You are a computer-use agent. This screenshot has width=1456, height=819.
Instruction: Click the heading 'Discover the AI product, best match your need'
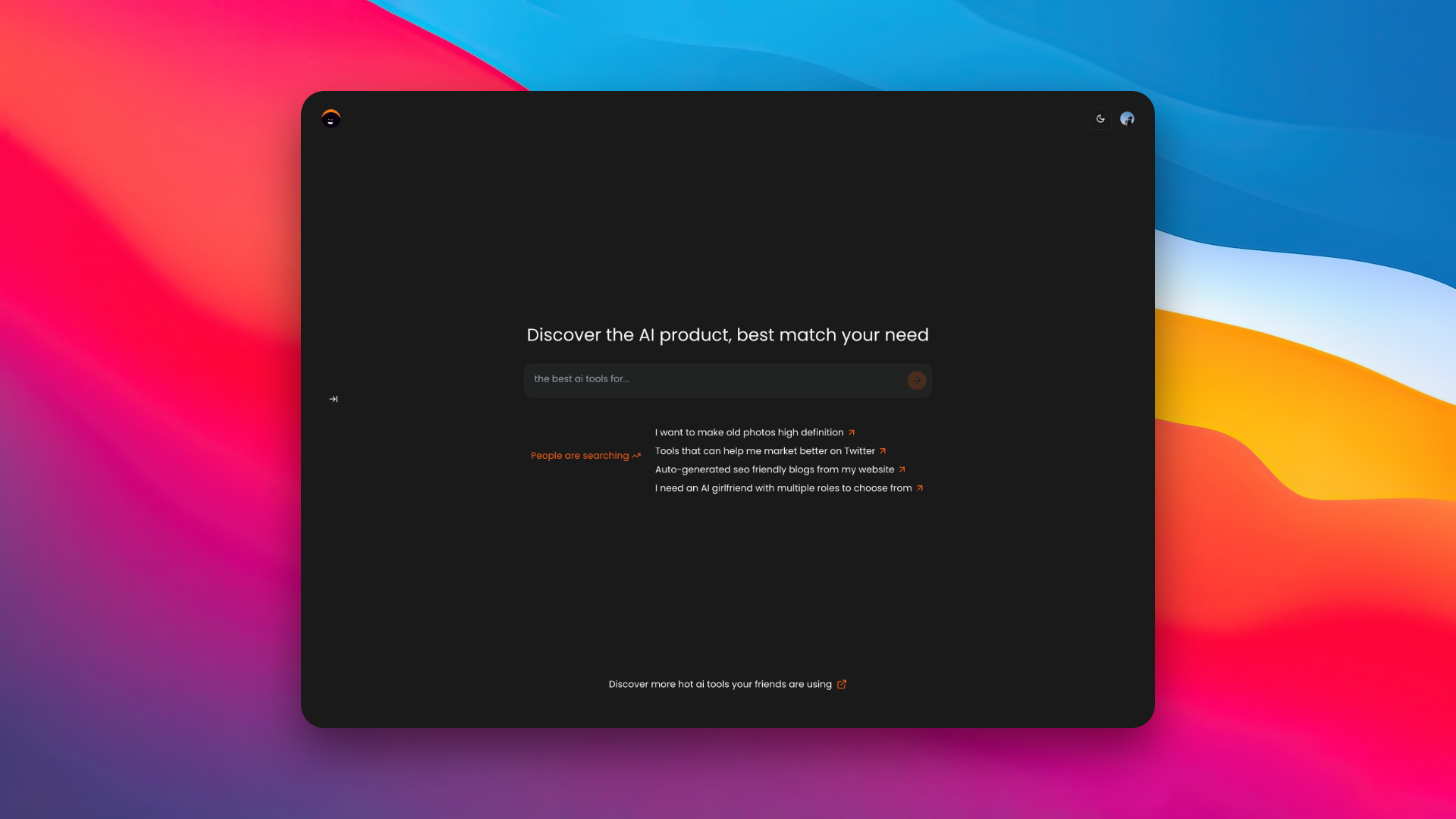coord(728,334)
